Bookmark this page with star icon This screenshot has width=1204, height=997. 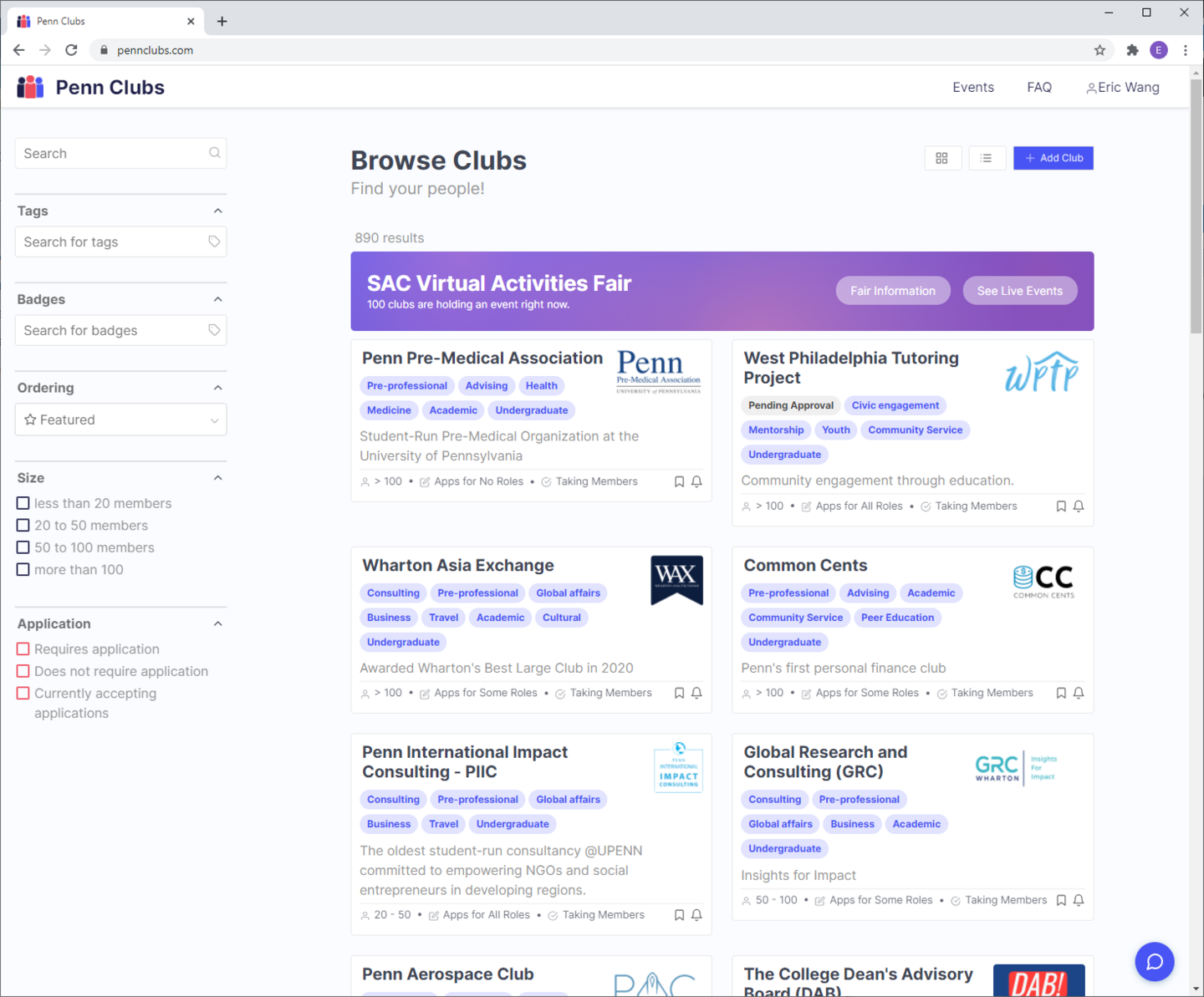point(1099,50)
